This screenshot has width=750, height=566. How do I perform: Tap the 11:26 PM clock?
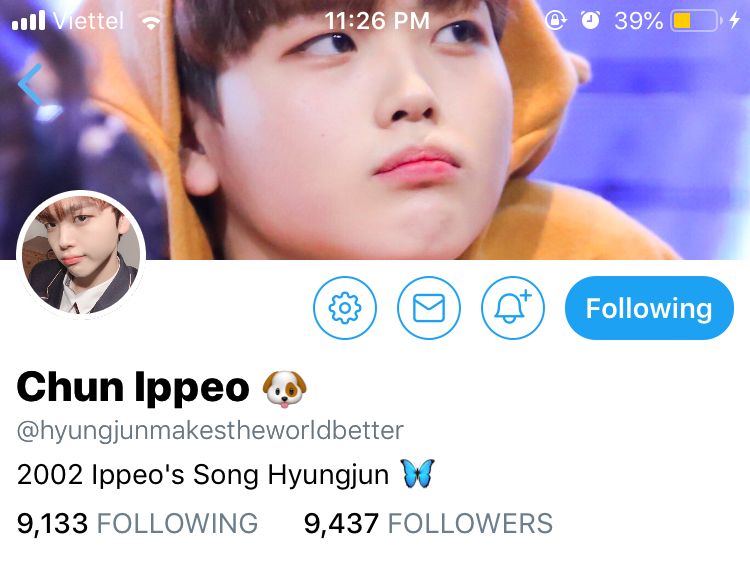pyautogui.click(x=377, y=21)
